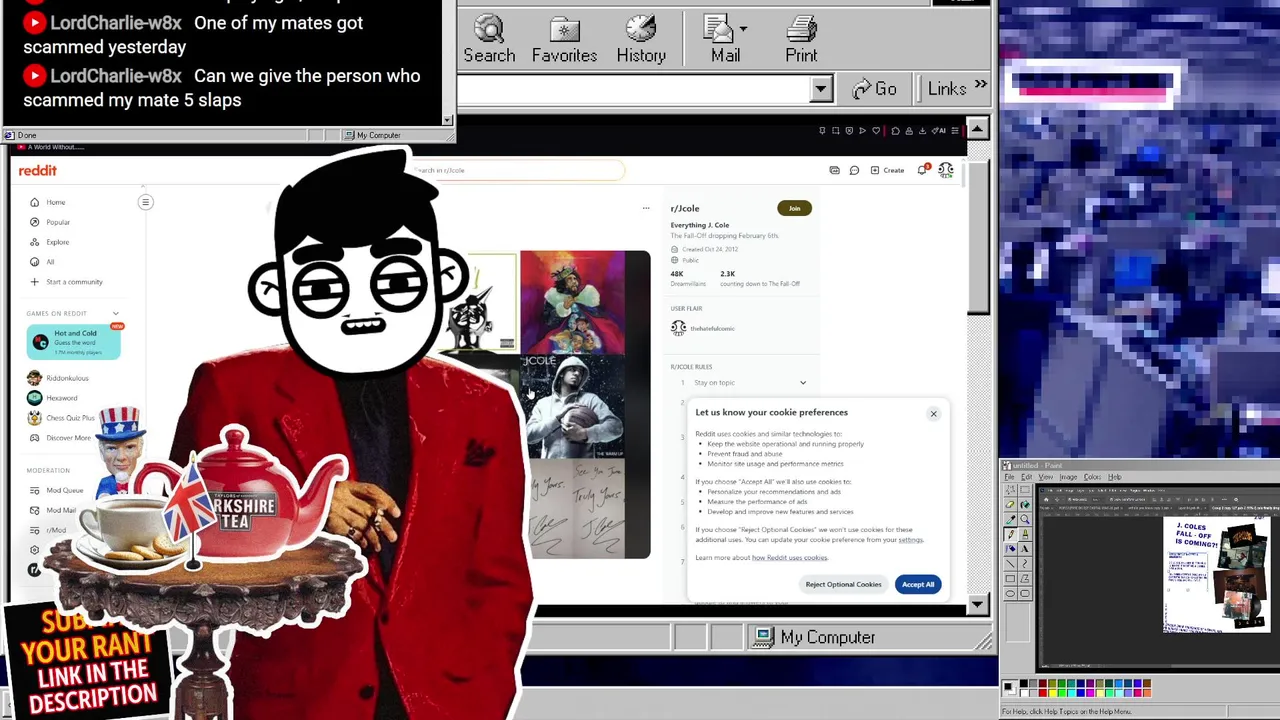Pick the yellow swatch in Paint palette
The image size is (1280, 720).
click(1052, 692)
